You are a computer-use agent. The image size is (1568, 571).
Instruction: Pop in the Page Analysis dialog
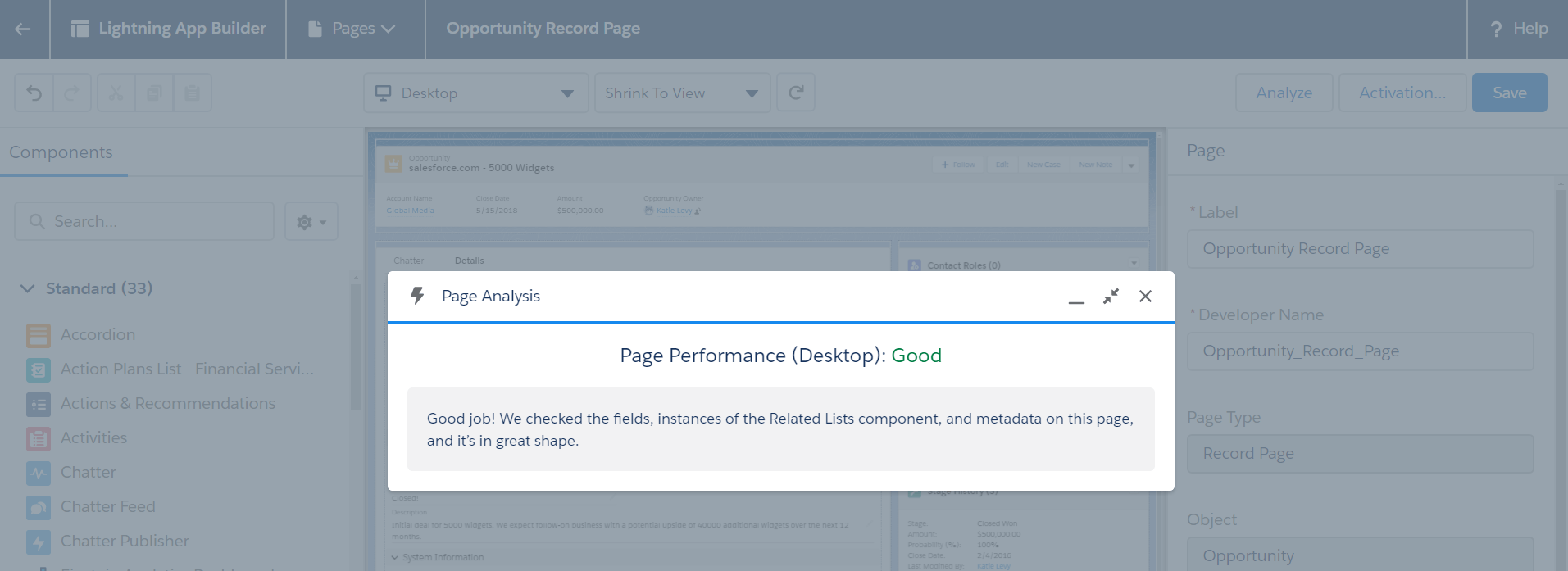(x=1111, y=297)
